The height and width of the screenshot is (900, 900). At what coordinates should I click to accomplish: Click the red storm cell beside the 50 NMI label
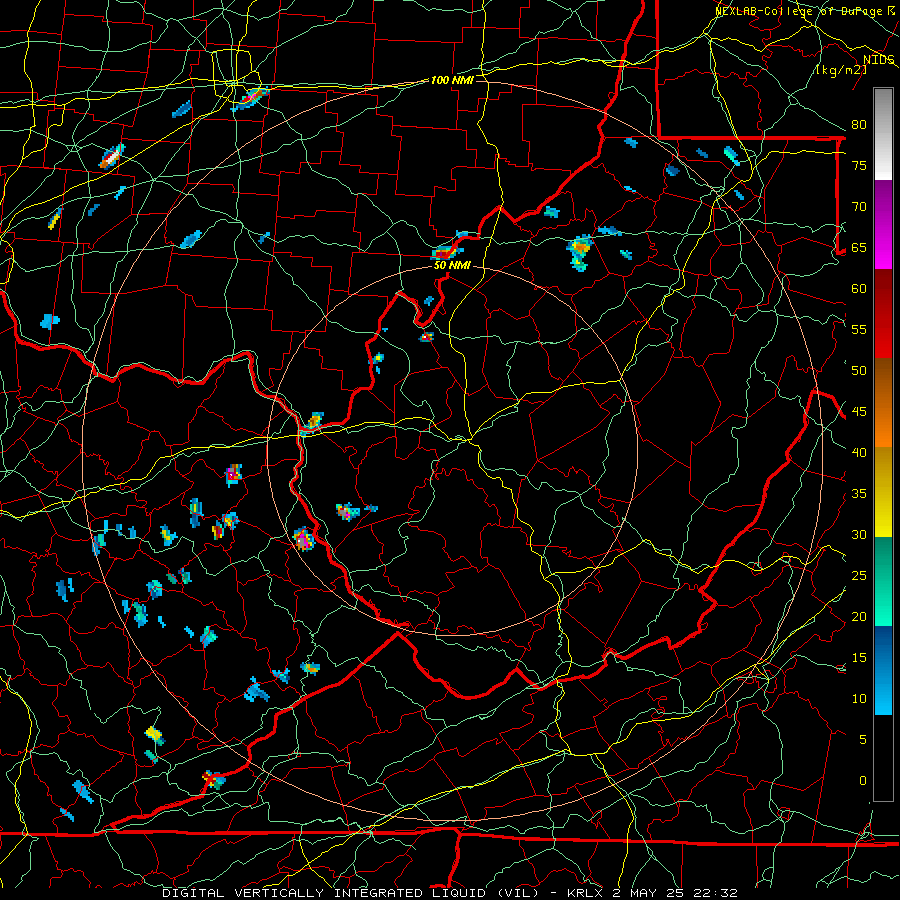click(443, 253)
